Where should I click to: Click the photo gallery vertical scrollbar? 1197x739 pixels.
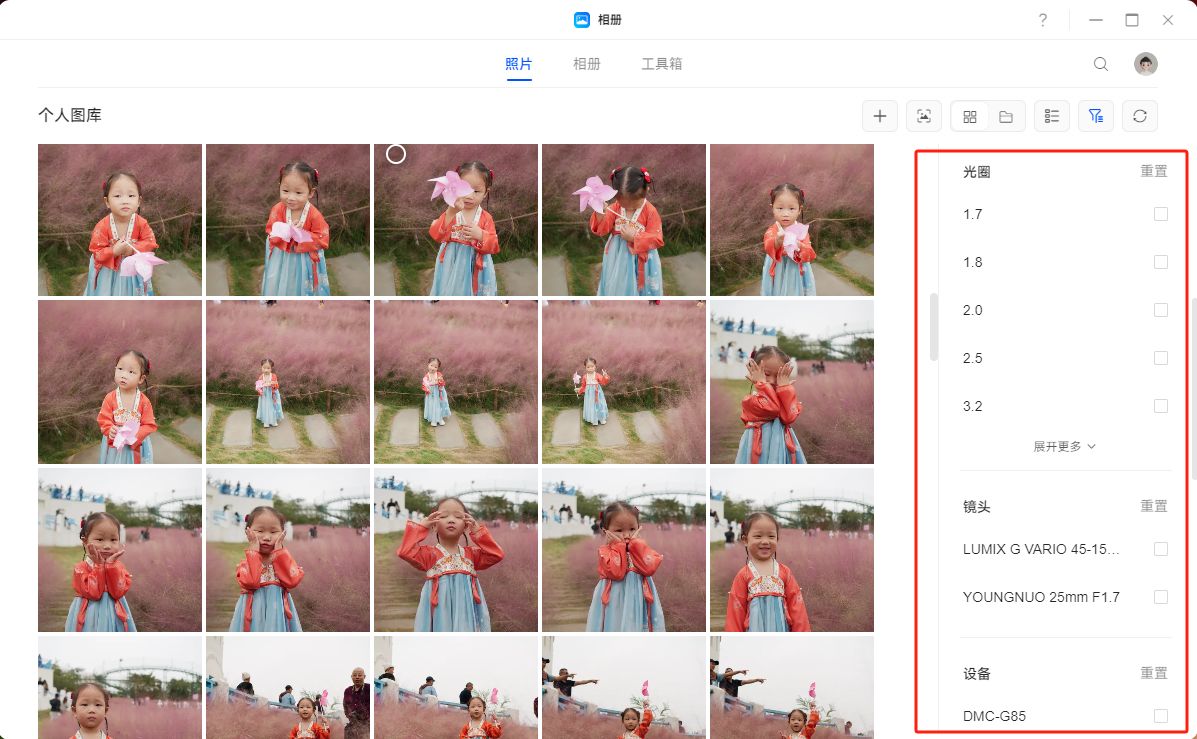tap(934, 327)
